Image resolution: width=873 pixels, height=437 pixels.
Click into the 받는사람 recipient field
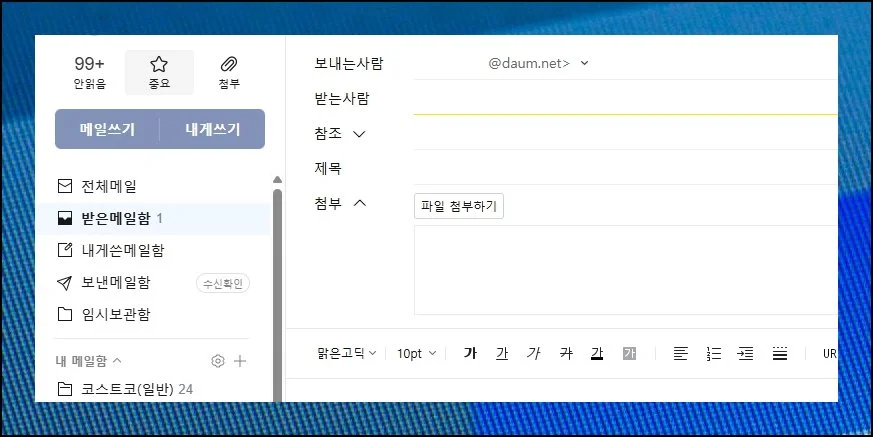point(620,99)
